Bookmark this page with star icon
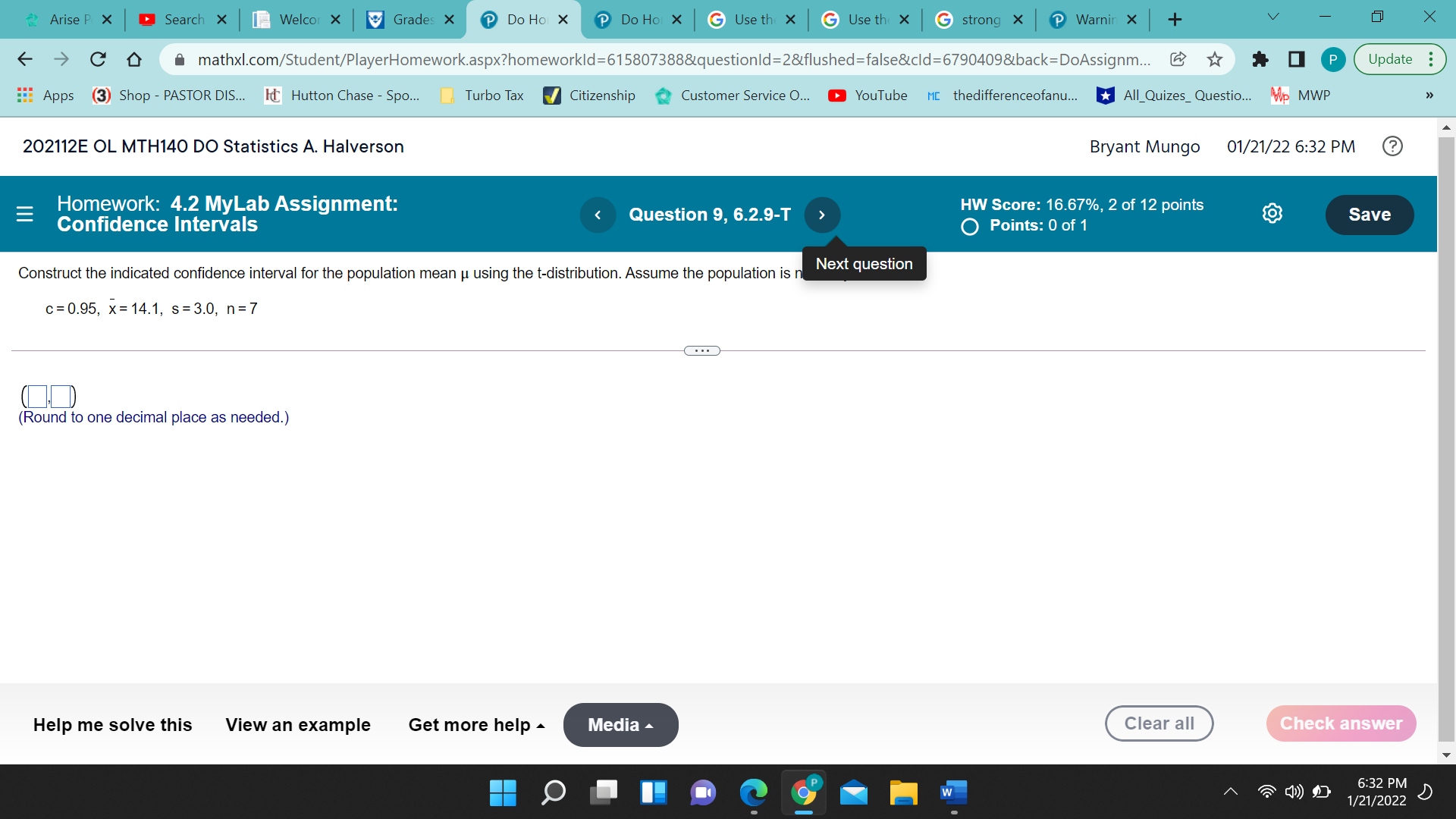 1215,59
